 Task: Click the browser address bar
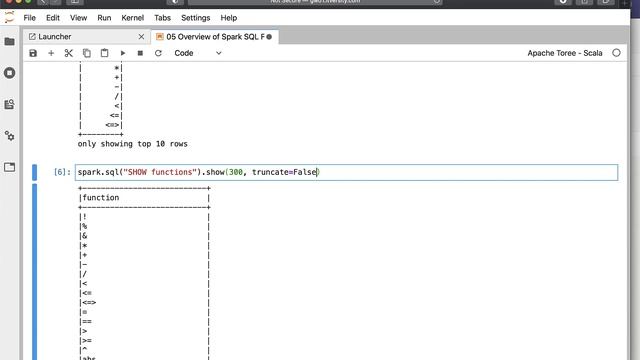315,2
